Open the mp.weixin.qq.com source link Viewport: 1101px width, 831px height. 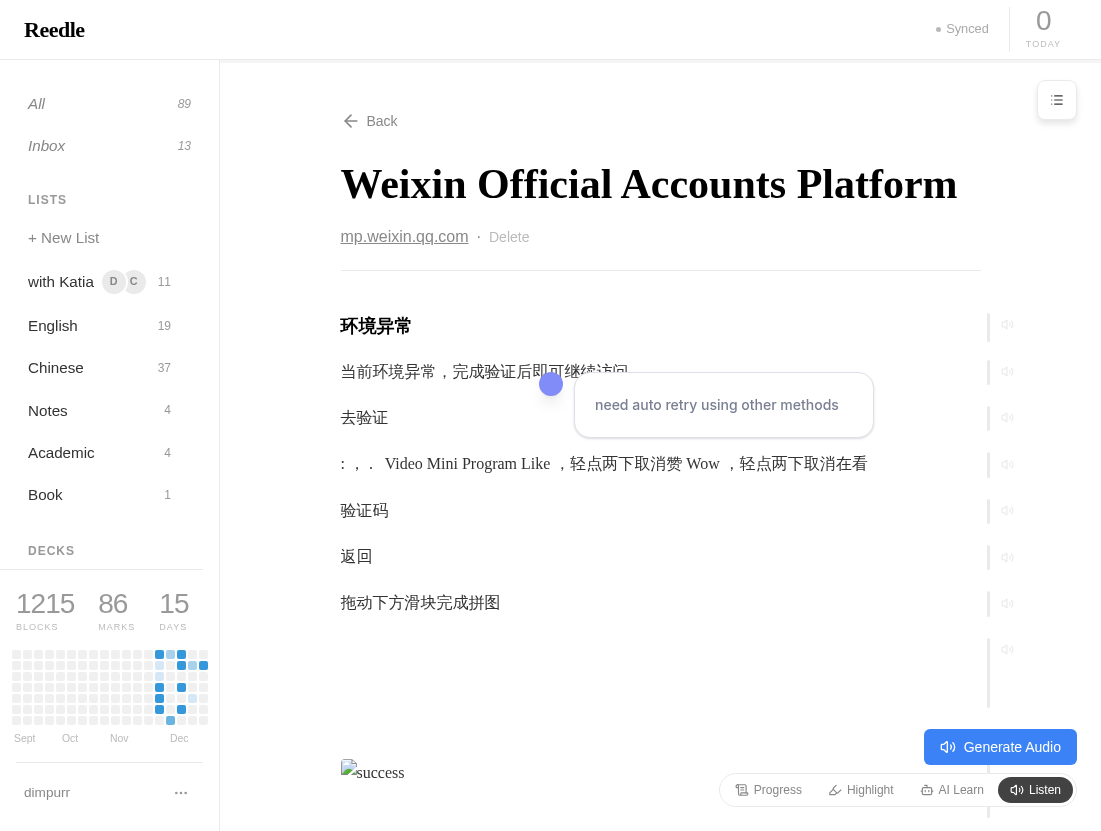pyautogui.click(x=404, y=237)
